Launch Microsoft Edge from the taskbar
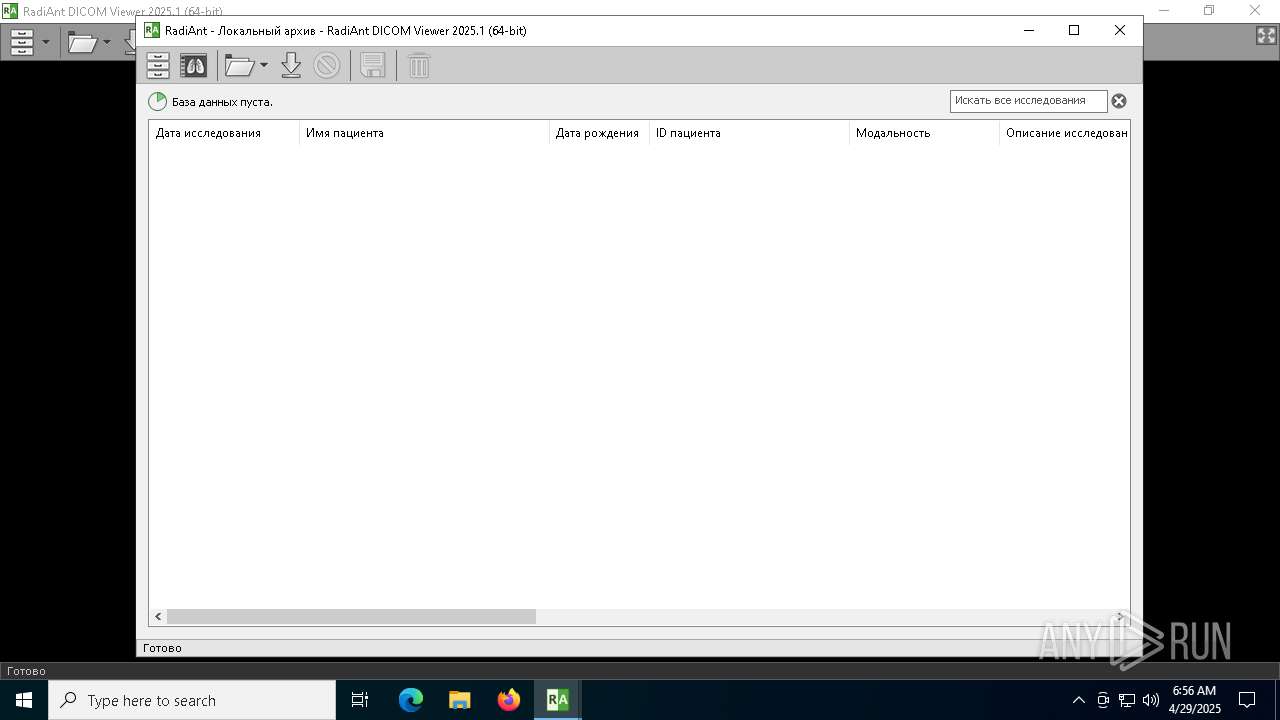Screen dimensions: 1280x720 click(x=411, y=700)
